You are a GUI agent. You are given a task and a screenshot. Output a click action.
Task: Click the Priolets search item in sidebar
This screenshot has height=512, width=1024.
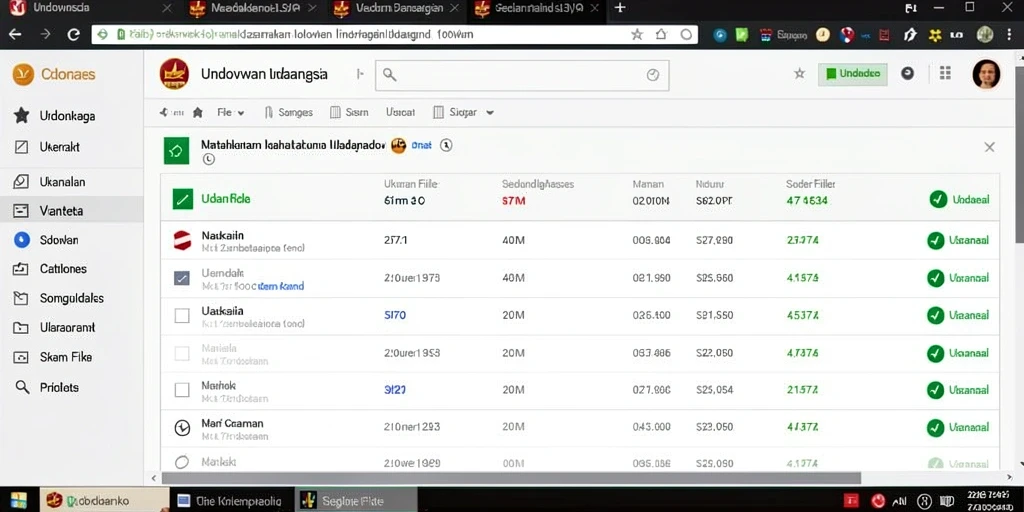46,387
